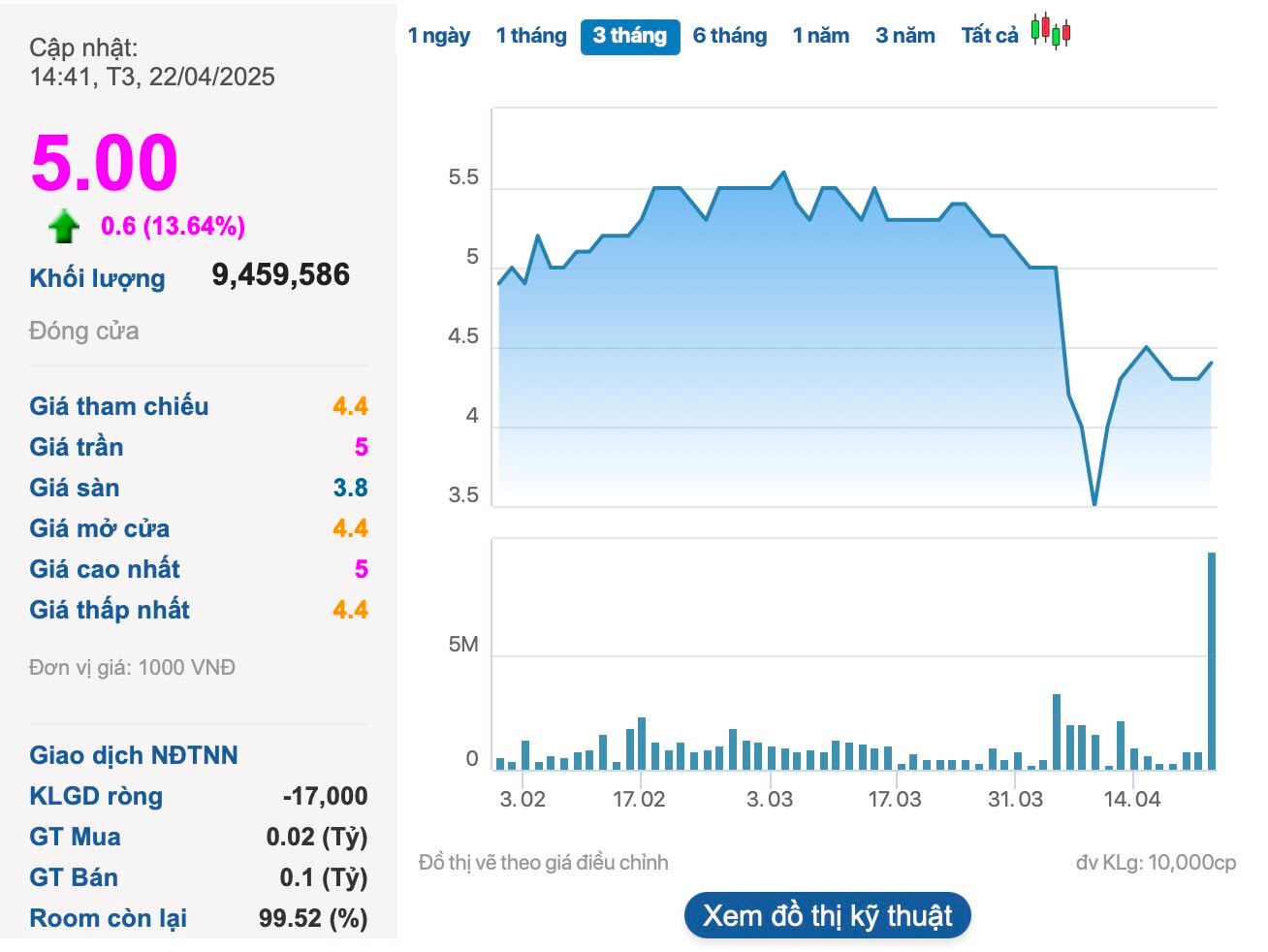This screenshot has width=1268, height=952.
Task: Click the lowest dip point on price line
Action: (x=1094, y=504)
